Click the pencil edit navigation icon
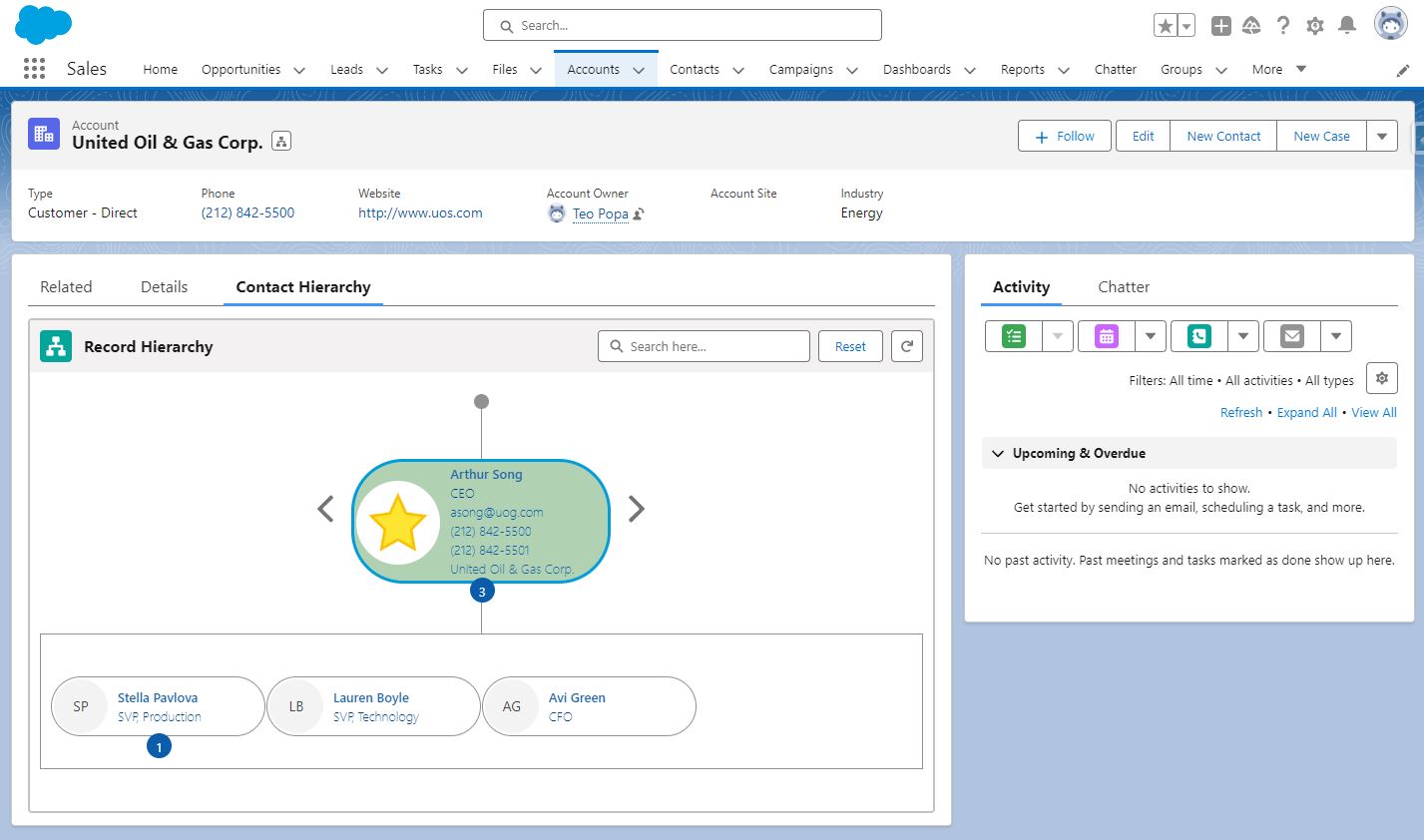 (1403, 70)
